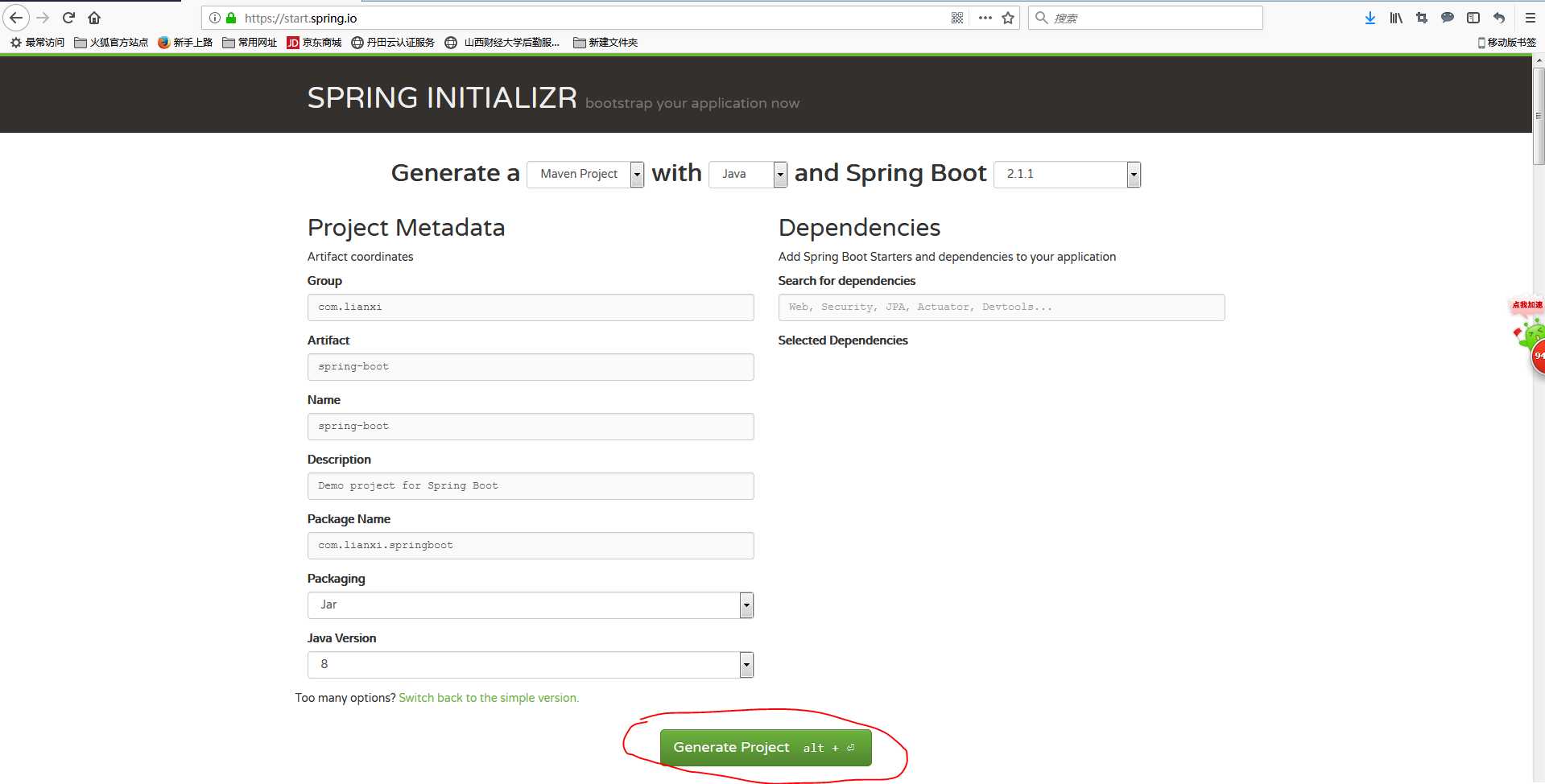Open the Maven Project type dropdown
Viewport: 1545px width, 784px height.
click(x=585, y=174)
